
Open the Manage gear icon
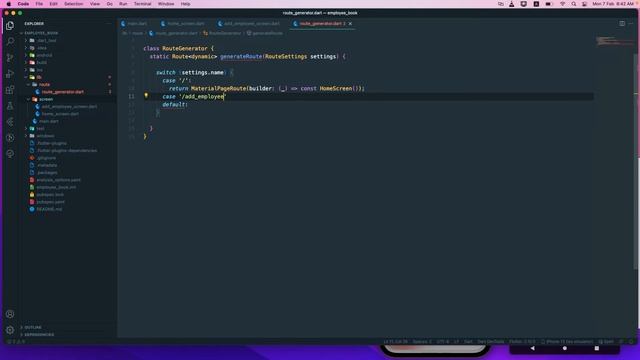coord(10,330)
